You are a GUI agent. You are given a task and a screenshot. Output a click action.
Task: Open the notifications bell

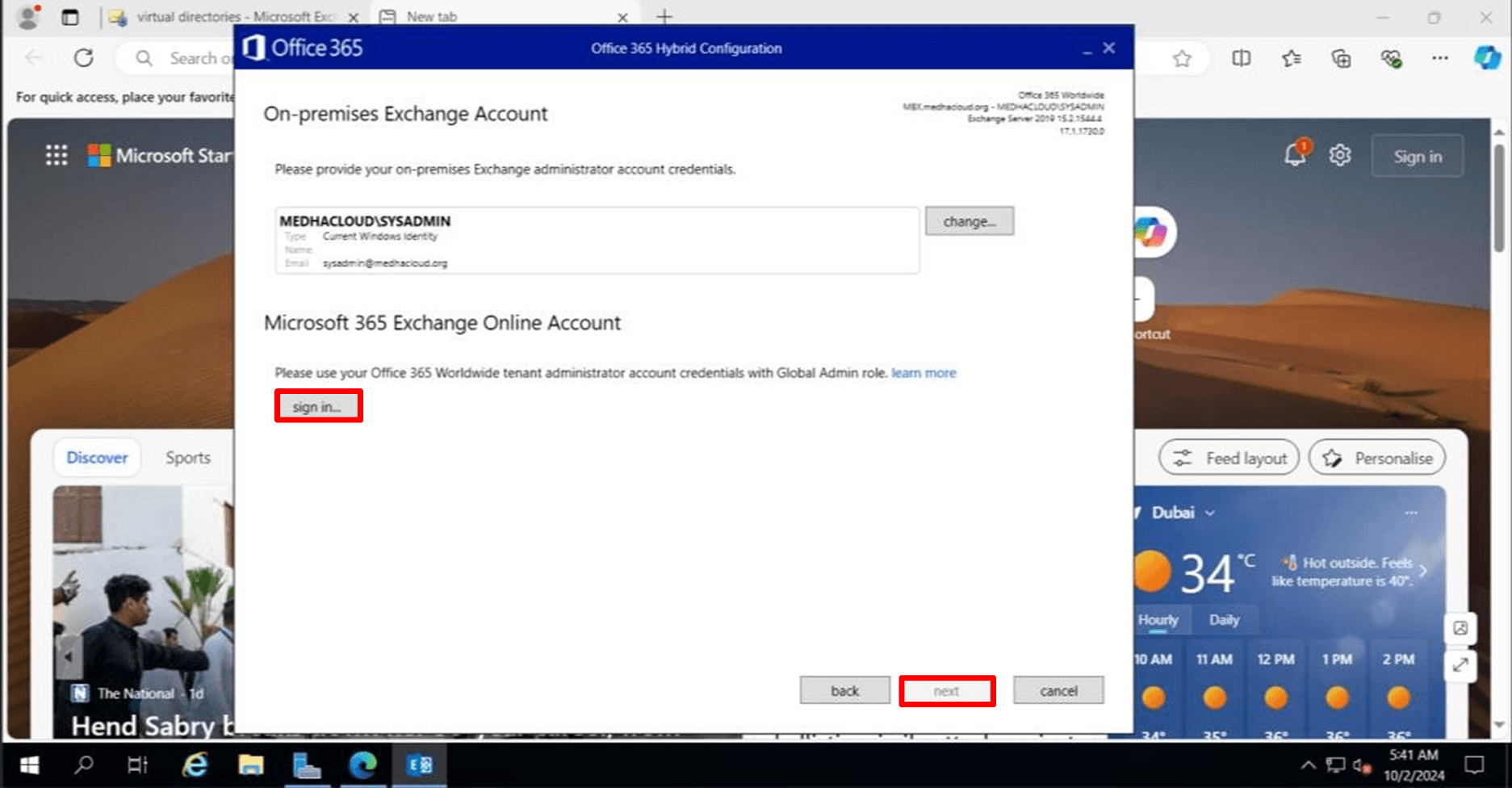tap(1294, 155)
